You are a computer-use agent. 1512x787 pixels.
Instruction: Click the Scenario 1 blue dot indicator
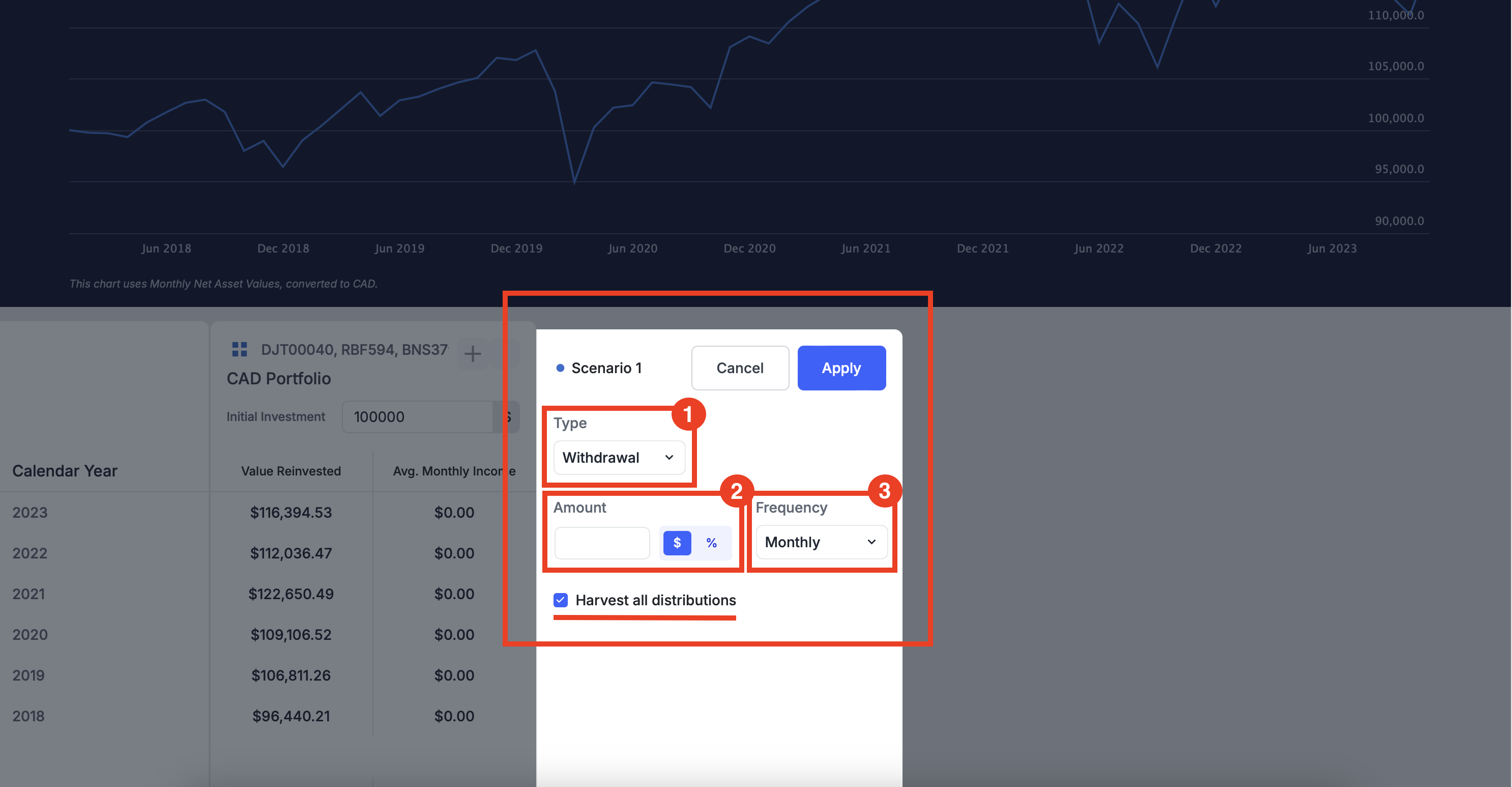[560, 368]
